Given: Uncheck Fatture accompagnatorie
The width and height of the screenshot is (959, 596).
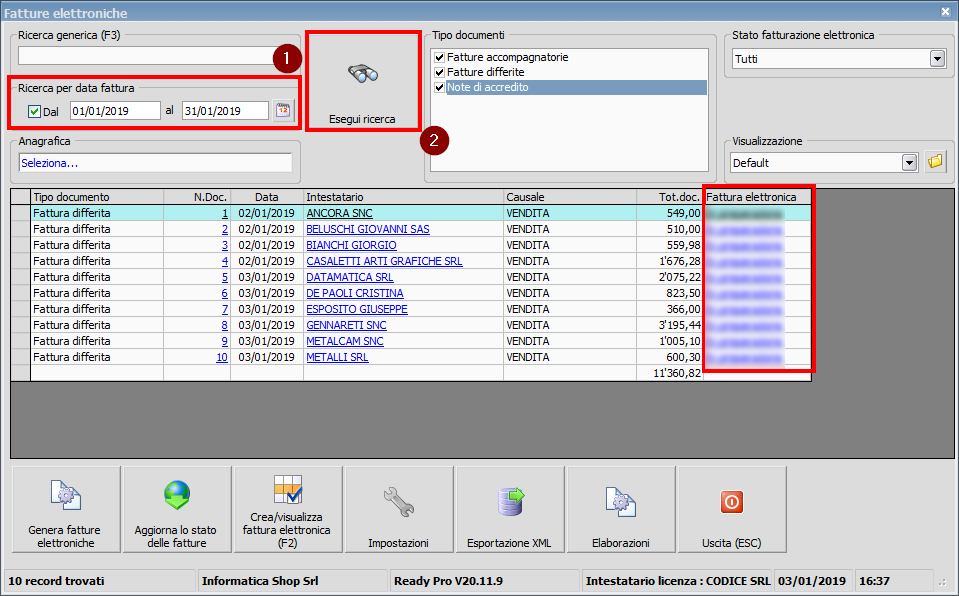Looking at the screenshot, I should click(437, 57).
